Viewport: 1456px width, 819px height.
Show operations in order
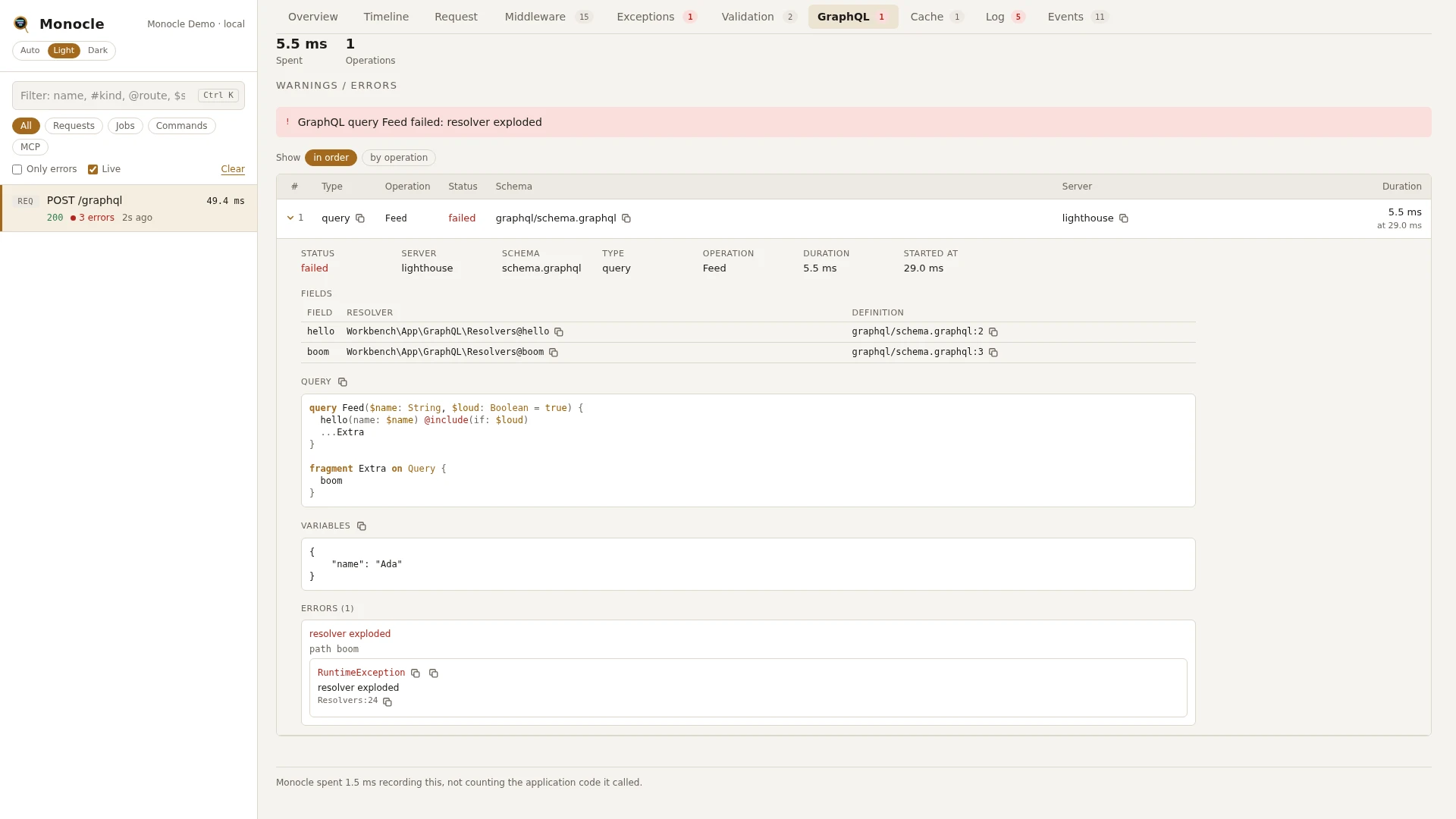click(x=331, y=158)
